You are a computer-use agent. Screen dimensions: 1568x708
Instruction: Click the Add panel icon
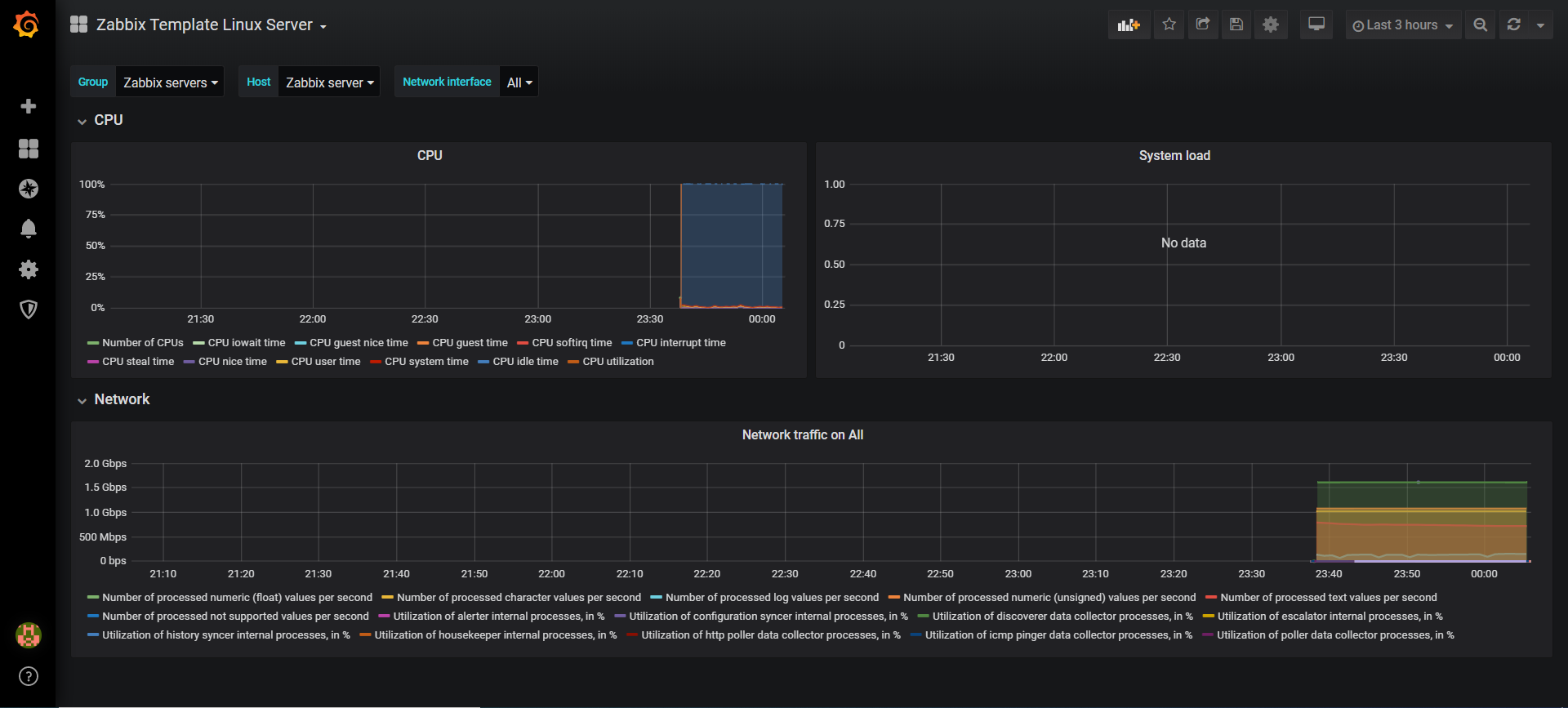(x=1129, y=25)
